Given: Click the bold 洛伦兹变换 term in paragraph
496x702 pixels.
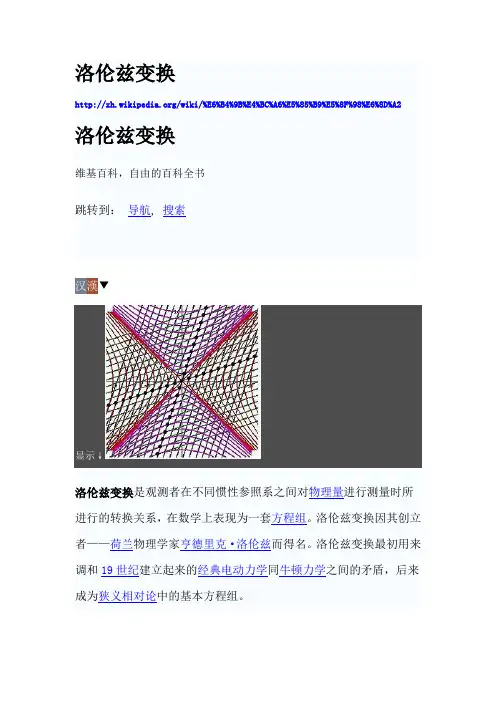Looking at the screenshot, I should (x=104, y=492).
